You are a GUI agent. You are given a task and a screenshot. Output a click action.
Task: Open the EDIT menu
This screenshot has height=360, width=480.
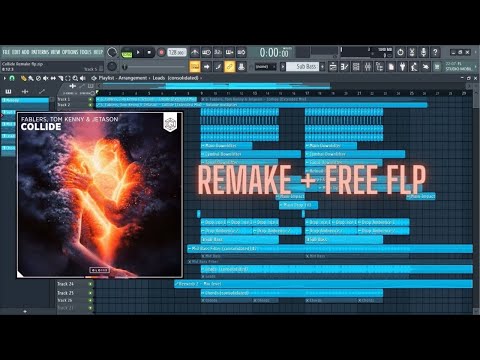click(x=16, y=52)
